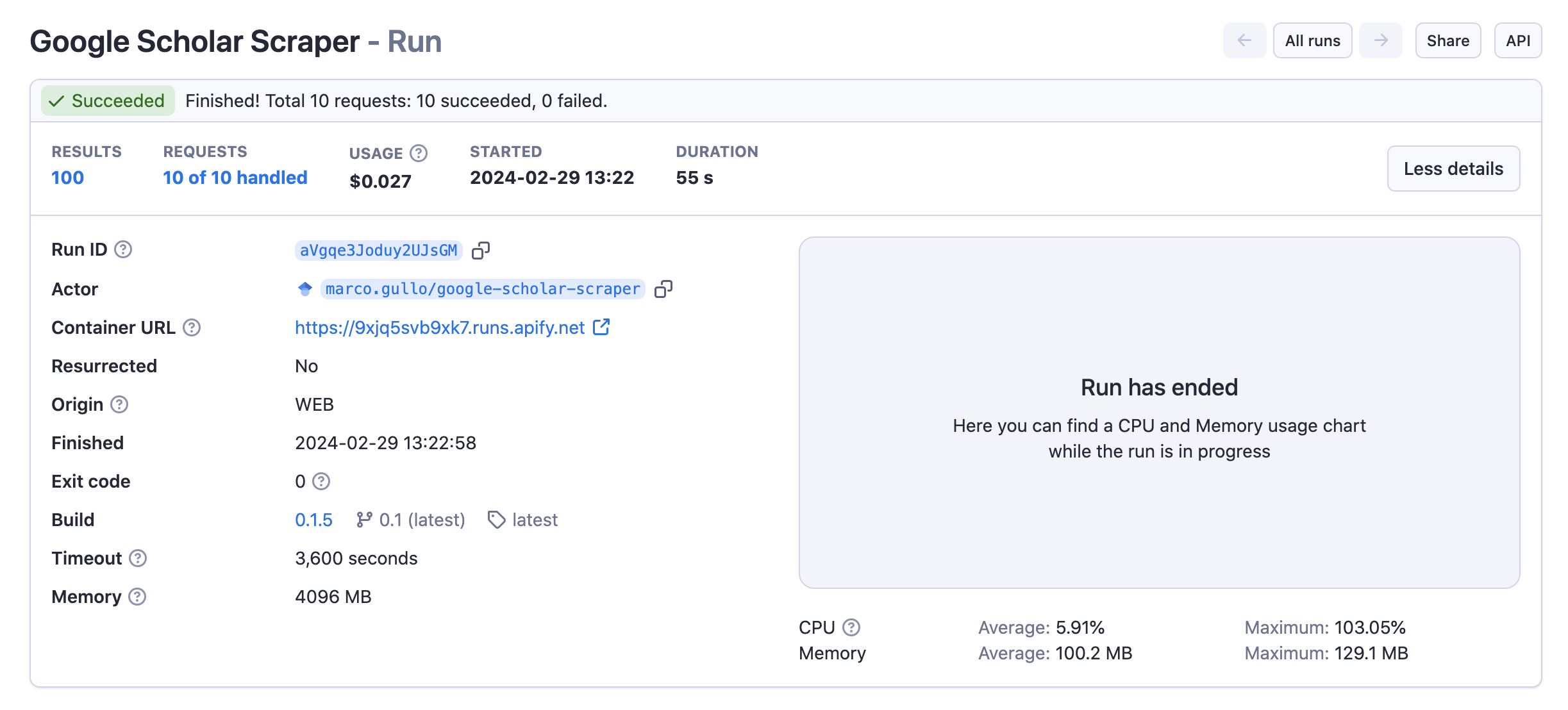Click the Share button
The height and width of the screenshot is (710, 1568).
[x=1447, y=40]
